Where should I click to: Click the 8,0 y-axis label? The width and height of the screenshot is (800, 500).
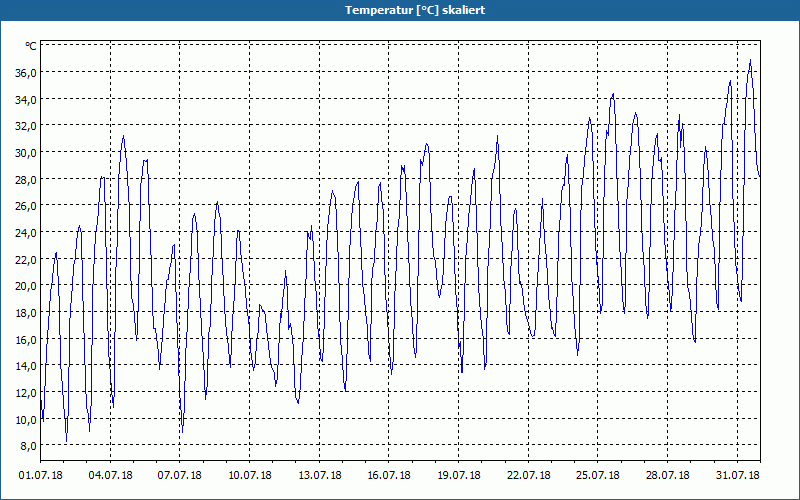pos(28,446)
